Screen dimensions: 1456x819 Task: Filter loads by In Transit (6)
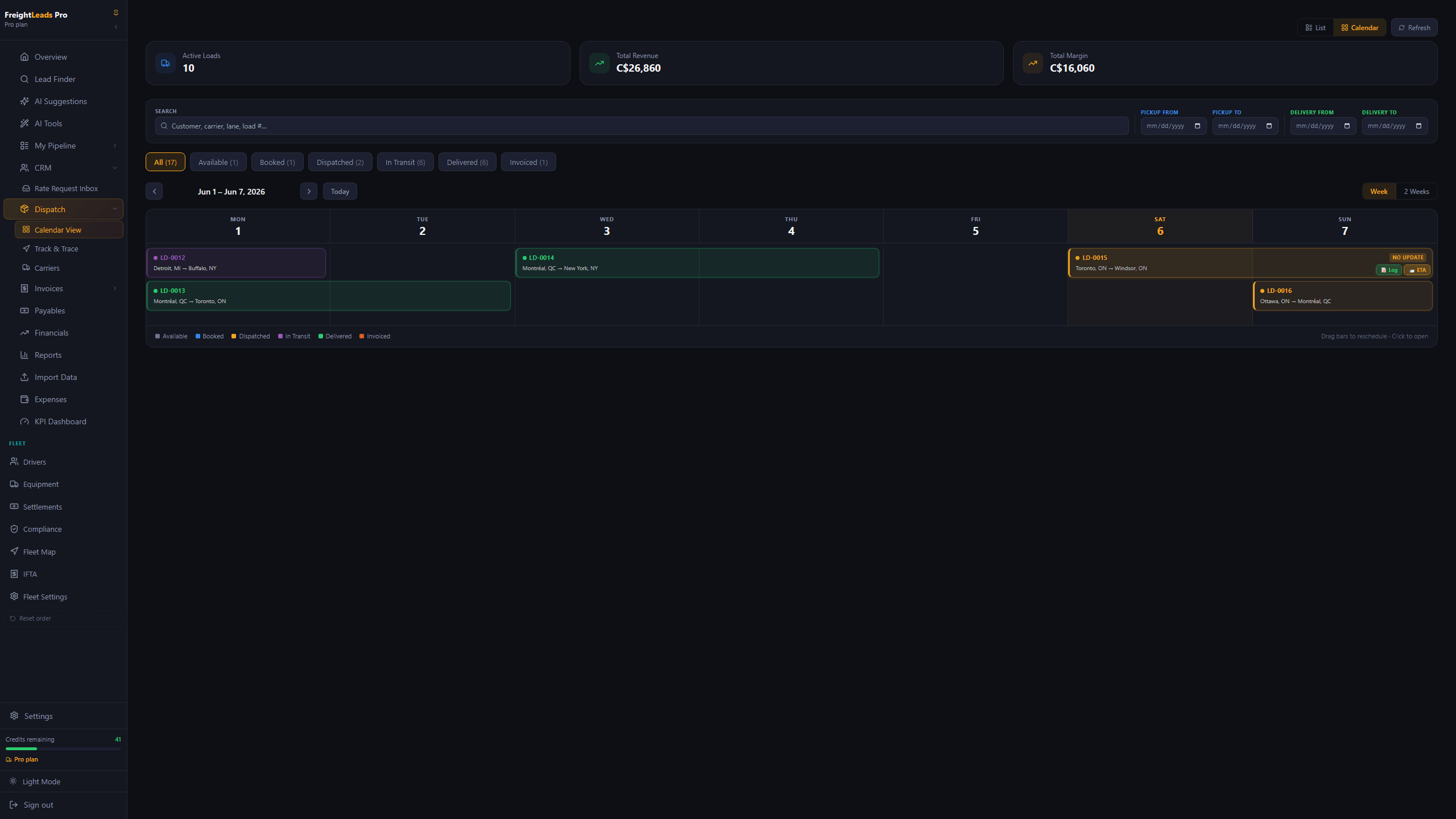405,162
